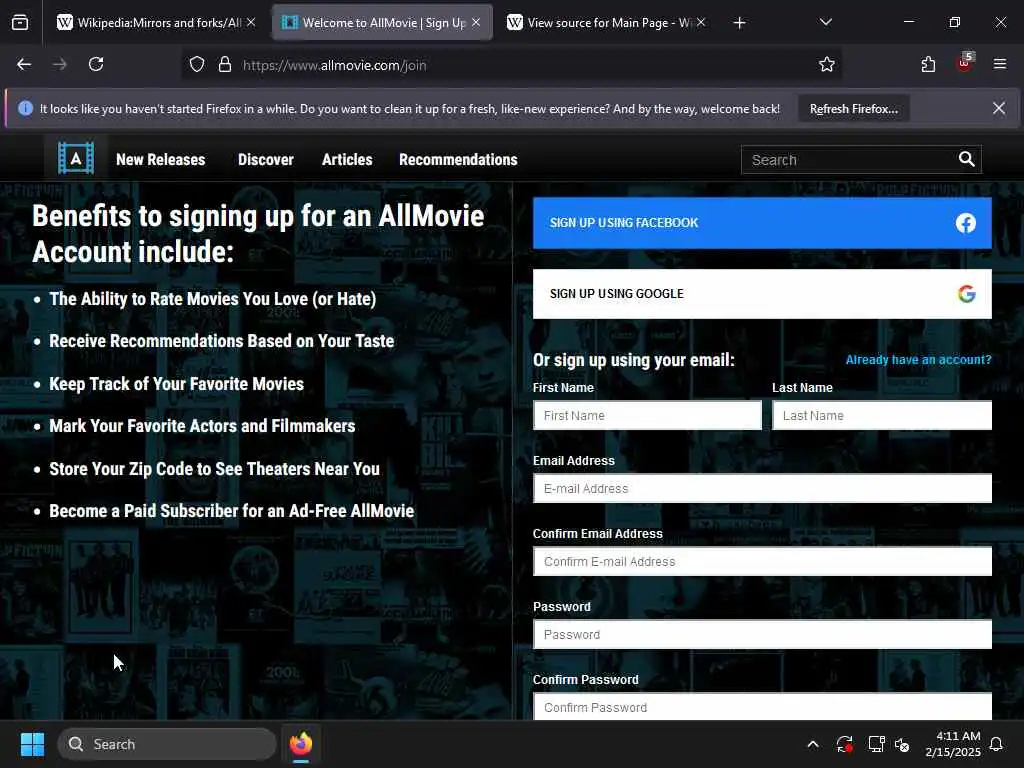Open the Discover menu
Image resolution: width=1024 pixels, height=768 pixels.
point(266,159)
